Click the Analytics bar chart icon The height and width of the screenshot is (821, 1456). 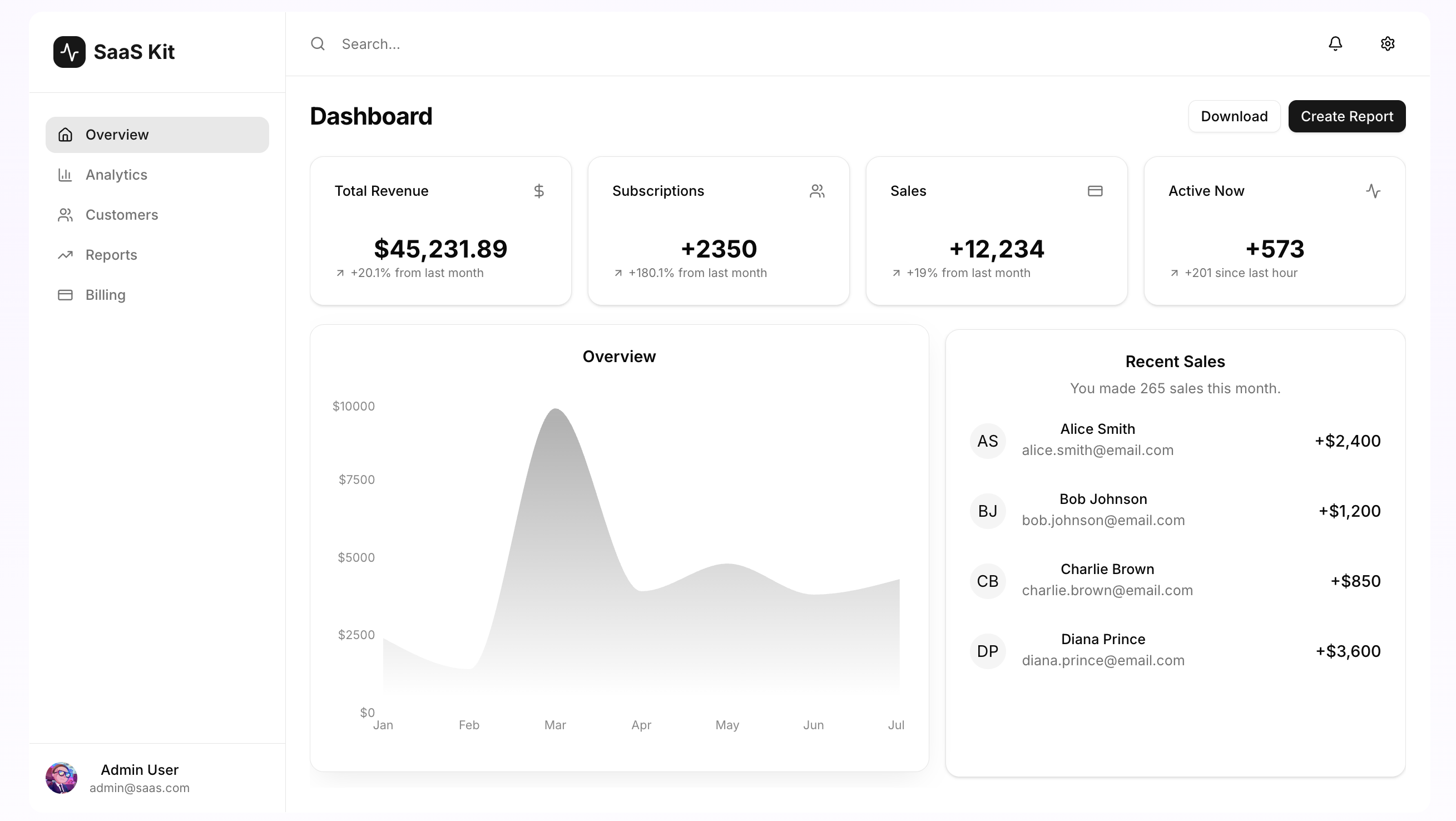(65, 175)
